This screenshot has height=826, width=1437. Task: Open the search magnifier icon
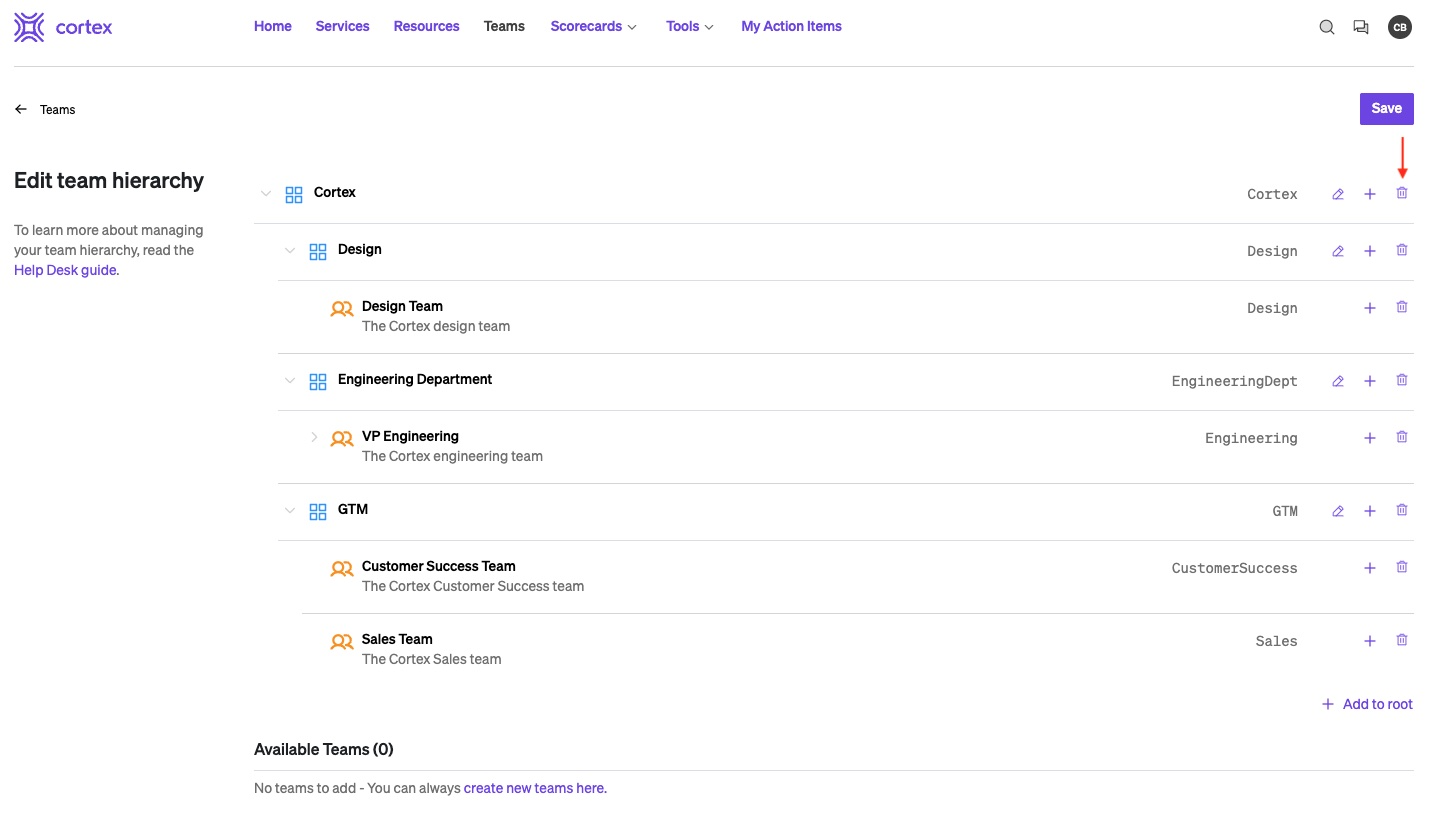[1327, 27]
